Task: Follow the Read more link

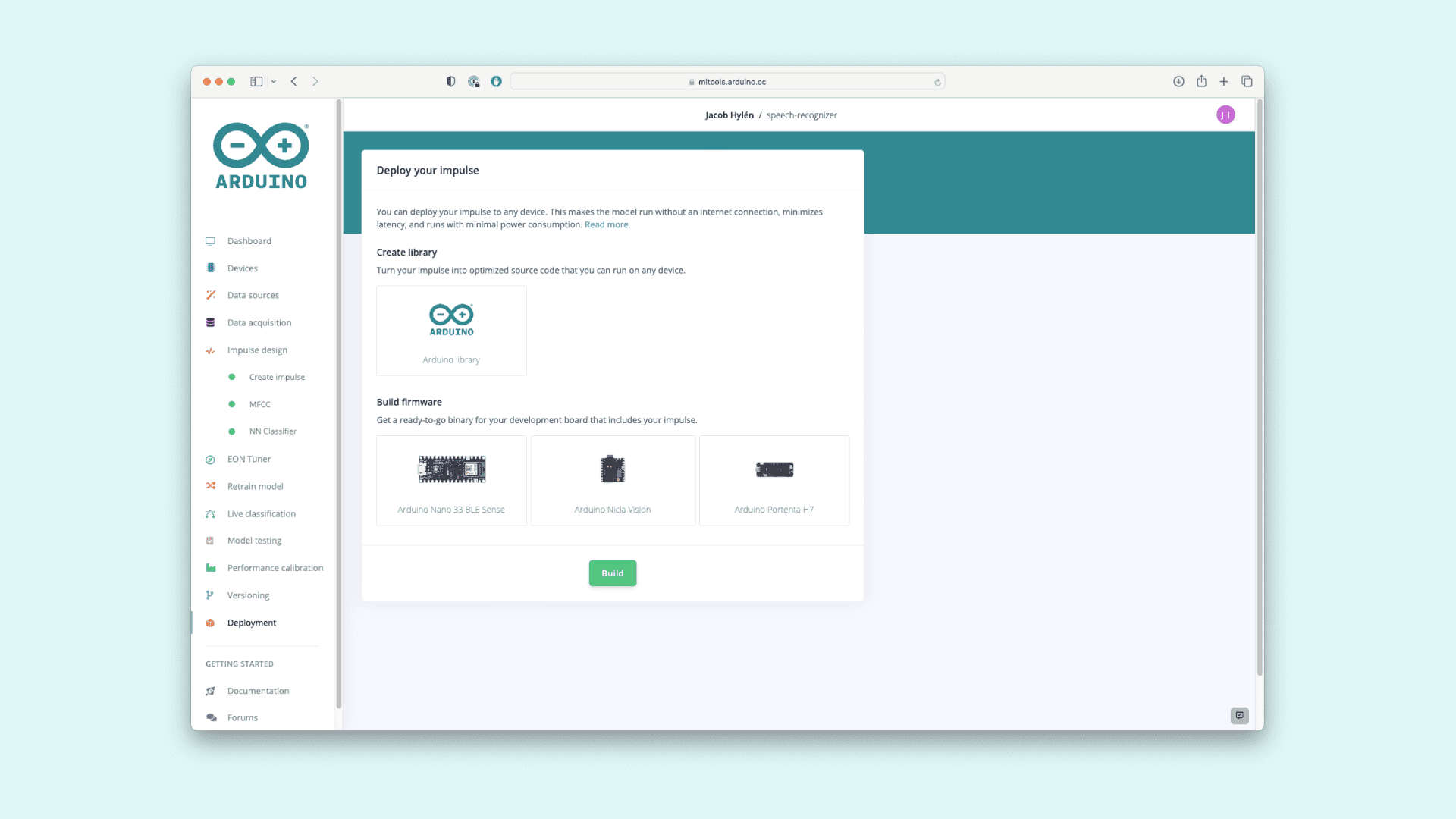Action: 607,224
